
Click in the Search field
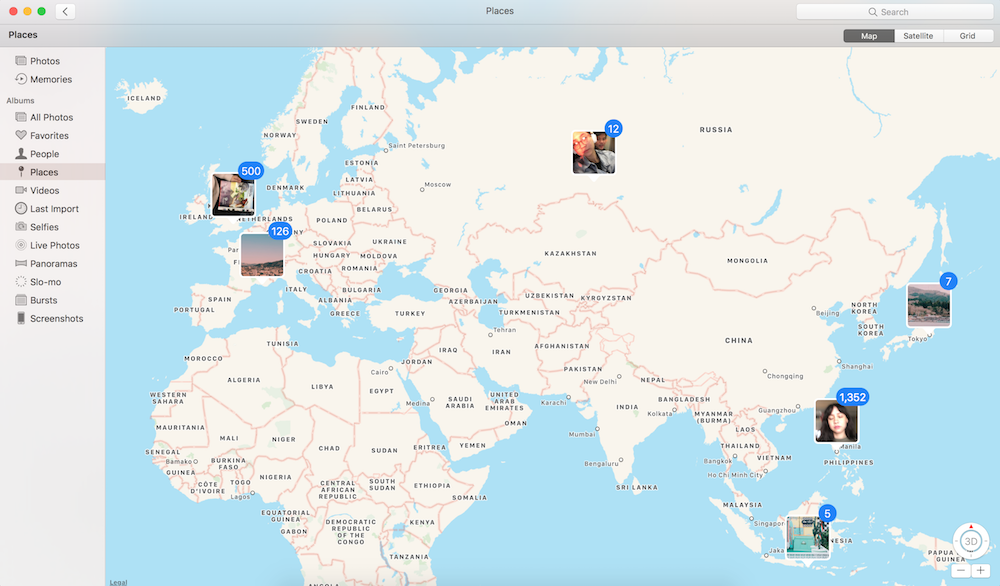coord(895,11)
